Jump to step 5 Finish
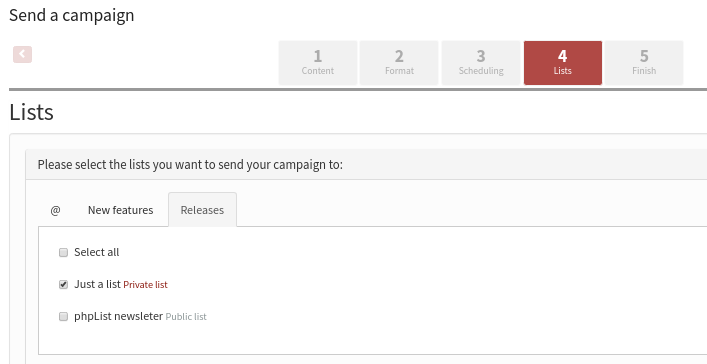Viewport: 707px width, 364px height. click(644, 63)
